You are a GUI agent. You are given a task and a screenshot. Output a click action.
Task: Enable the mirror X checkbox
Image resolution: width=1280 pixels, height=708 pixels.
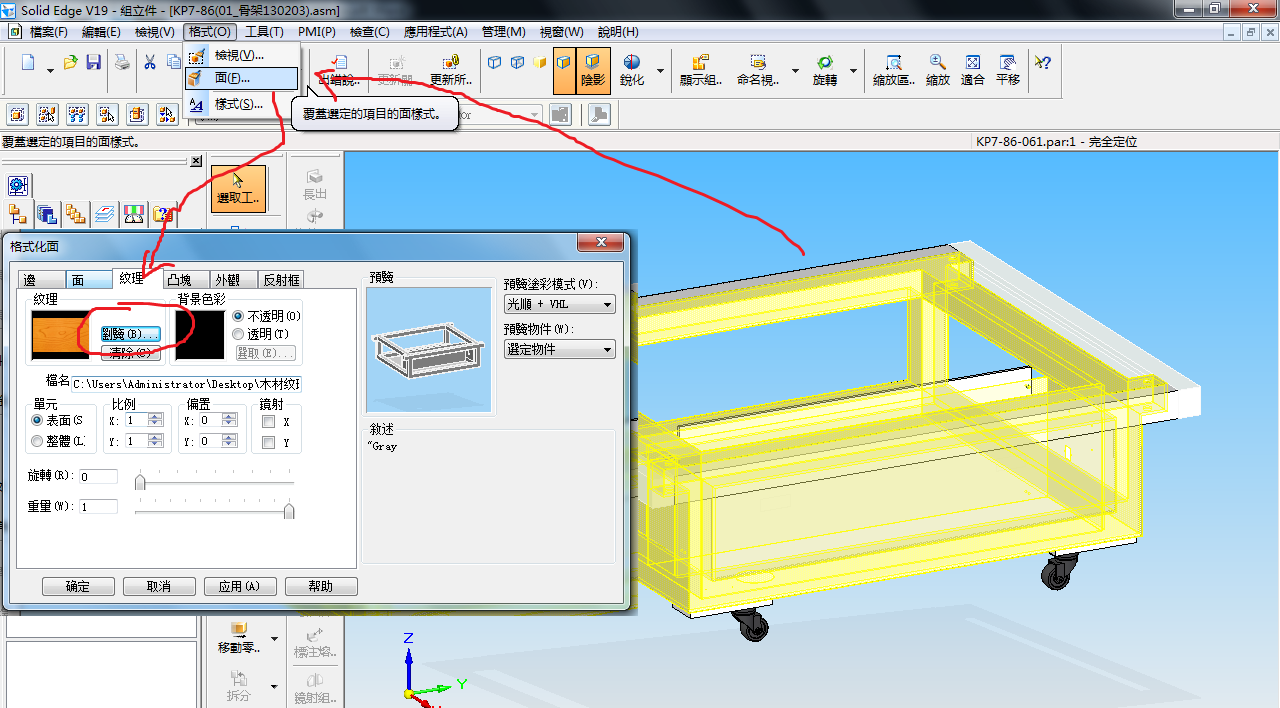268,422
